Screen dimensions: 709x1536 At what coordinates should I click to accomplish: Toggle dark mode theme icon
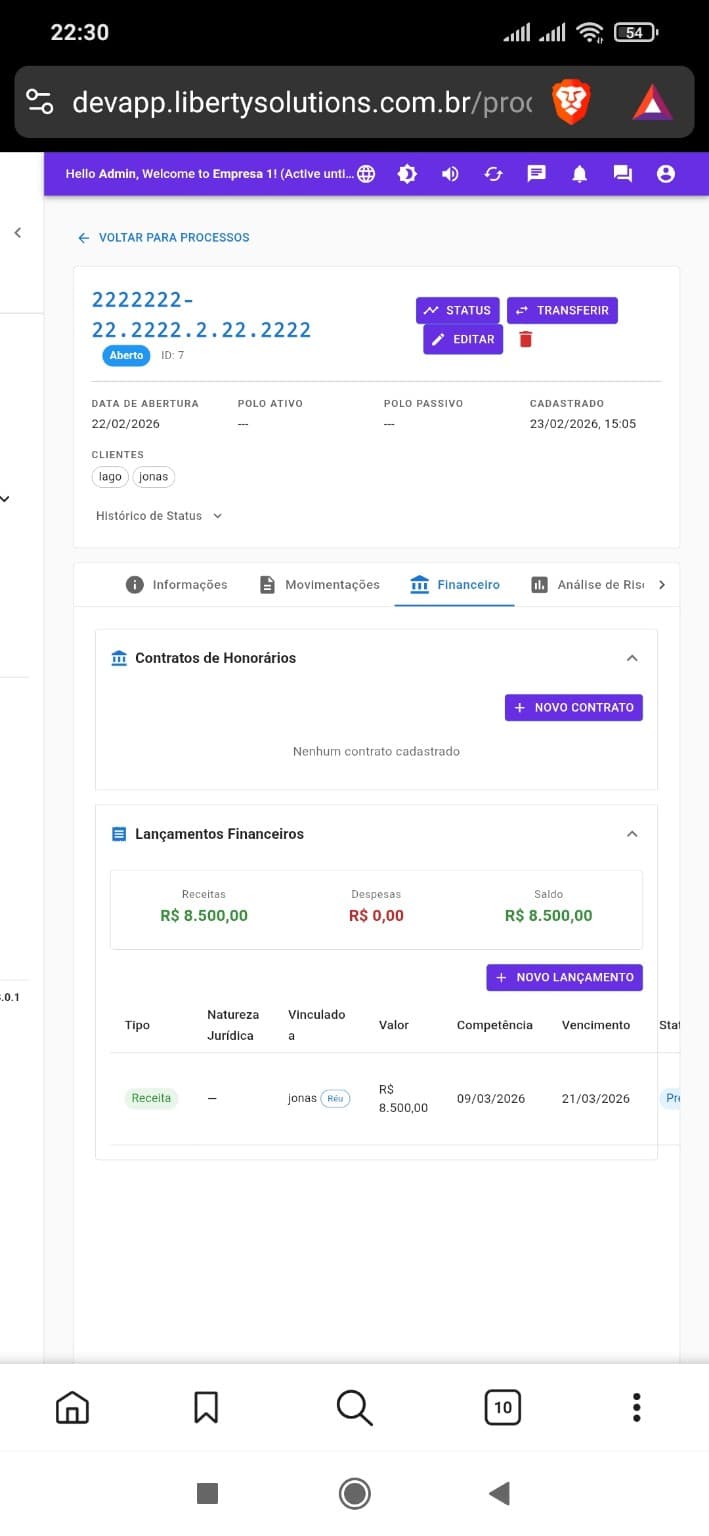(407, 173)
